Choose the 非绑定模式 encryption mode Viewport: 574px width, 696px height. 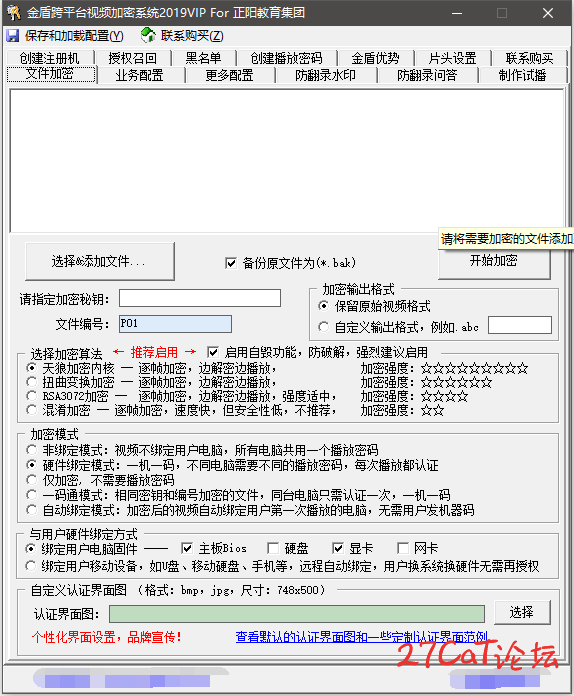pos(32,450)
